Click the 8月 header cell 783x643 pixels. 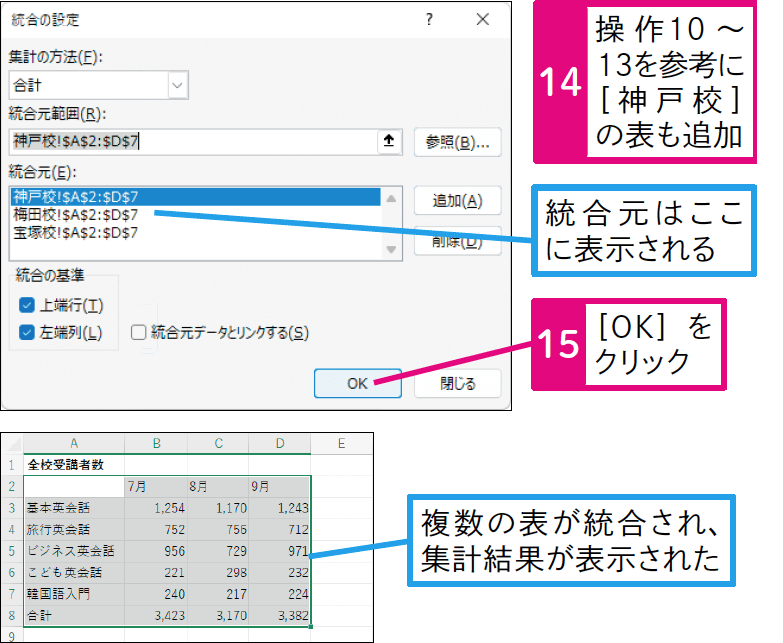tap(218, 486)
